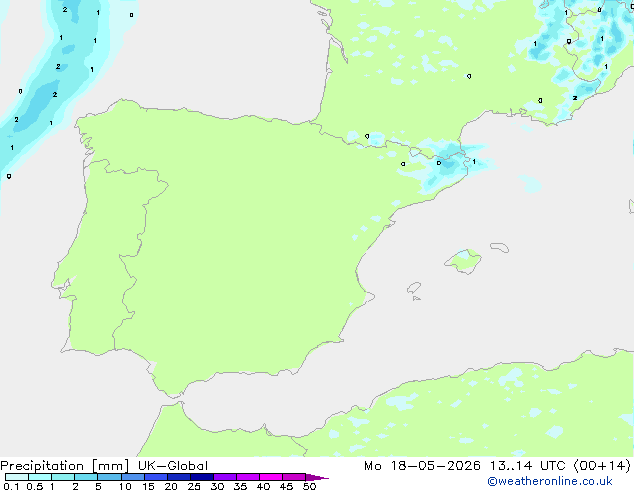Screen dimensions: 634x490
Task: Click the '35' legend scale value
Action: coord(240,486)
